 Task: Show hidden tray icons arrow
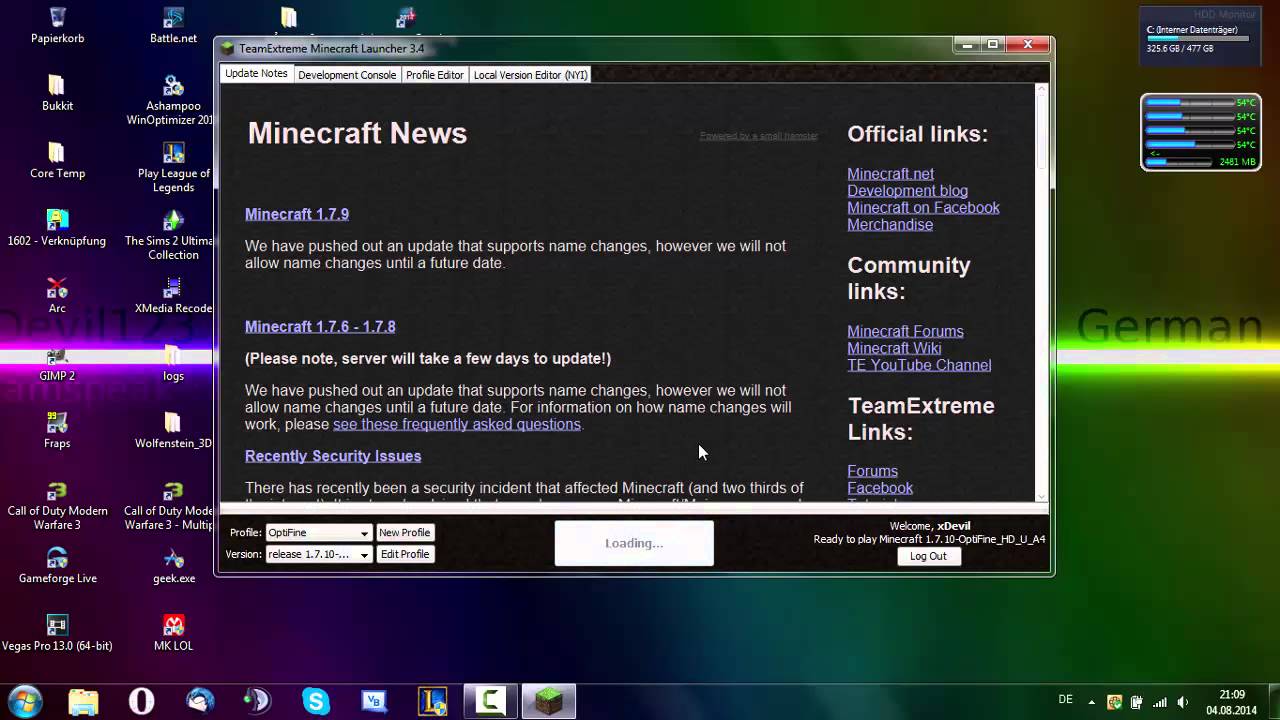(x=1092, y=702)
